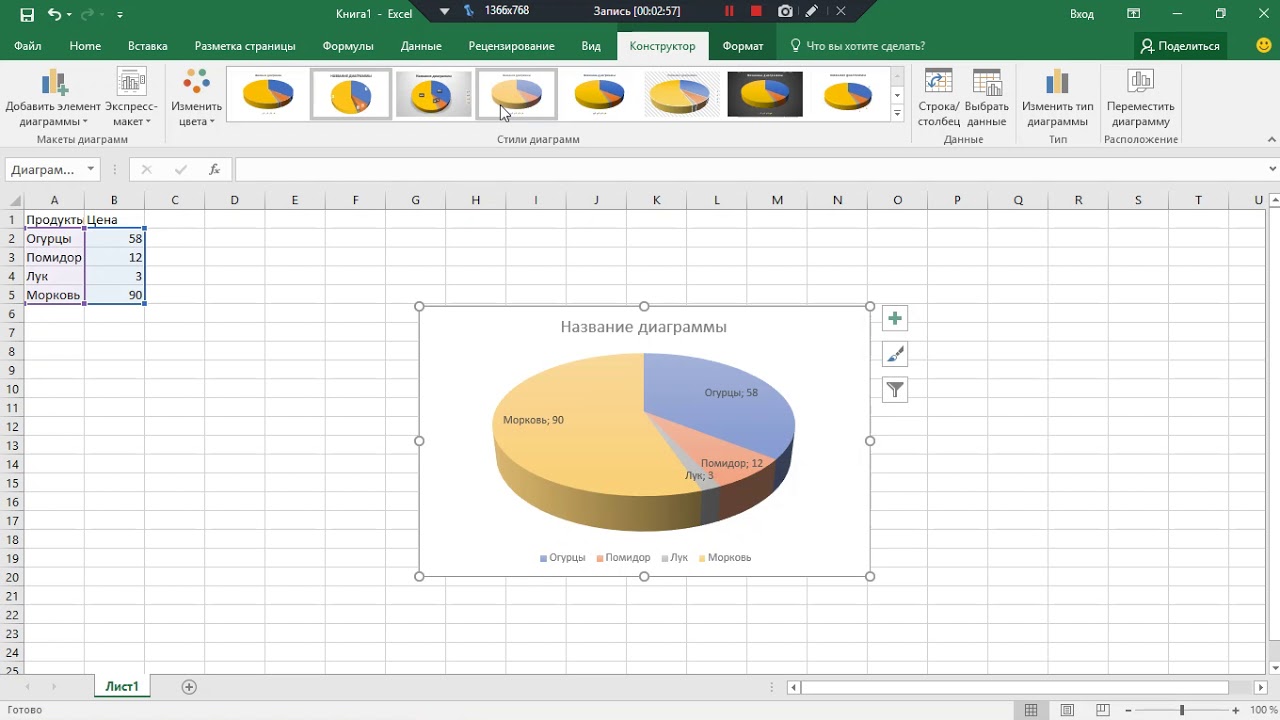Open the File tab
The image size is (1280, 720).
tap(28, 46)
